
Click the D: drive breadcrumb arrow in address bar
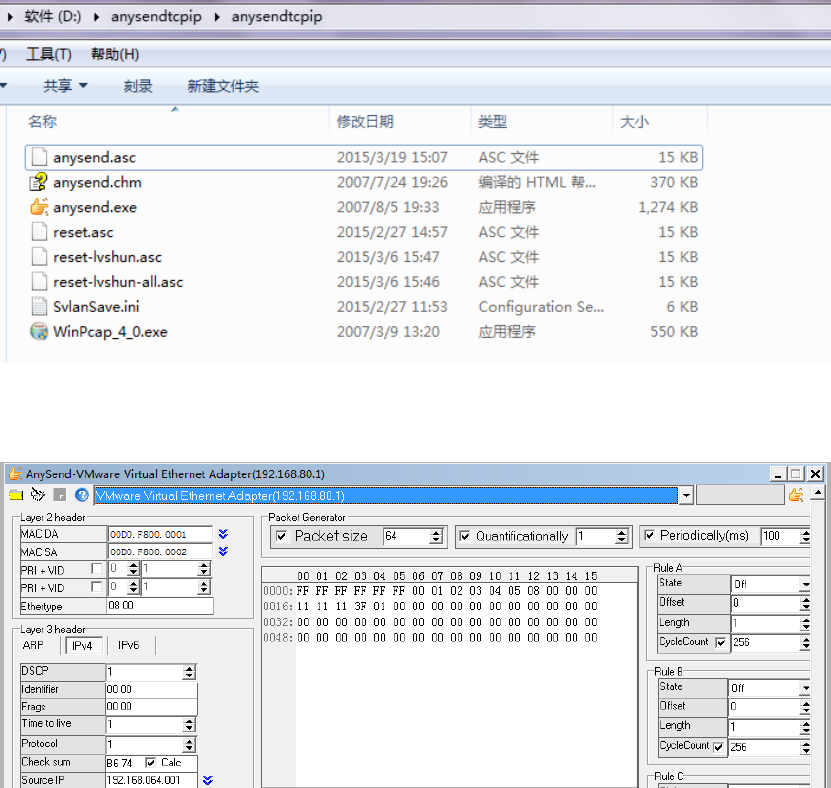pos(96,17)
